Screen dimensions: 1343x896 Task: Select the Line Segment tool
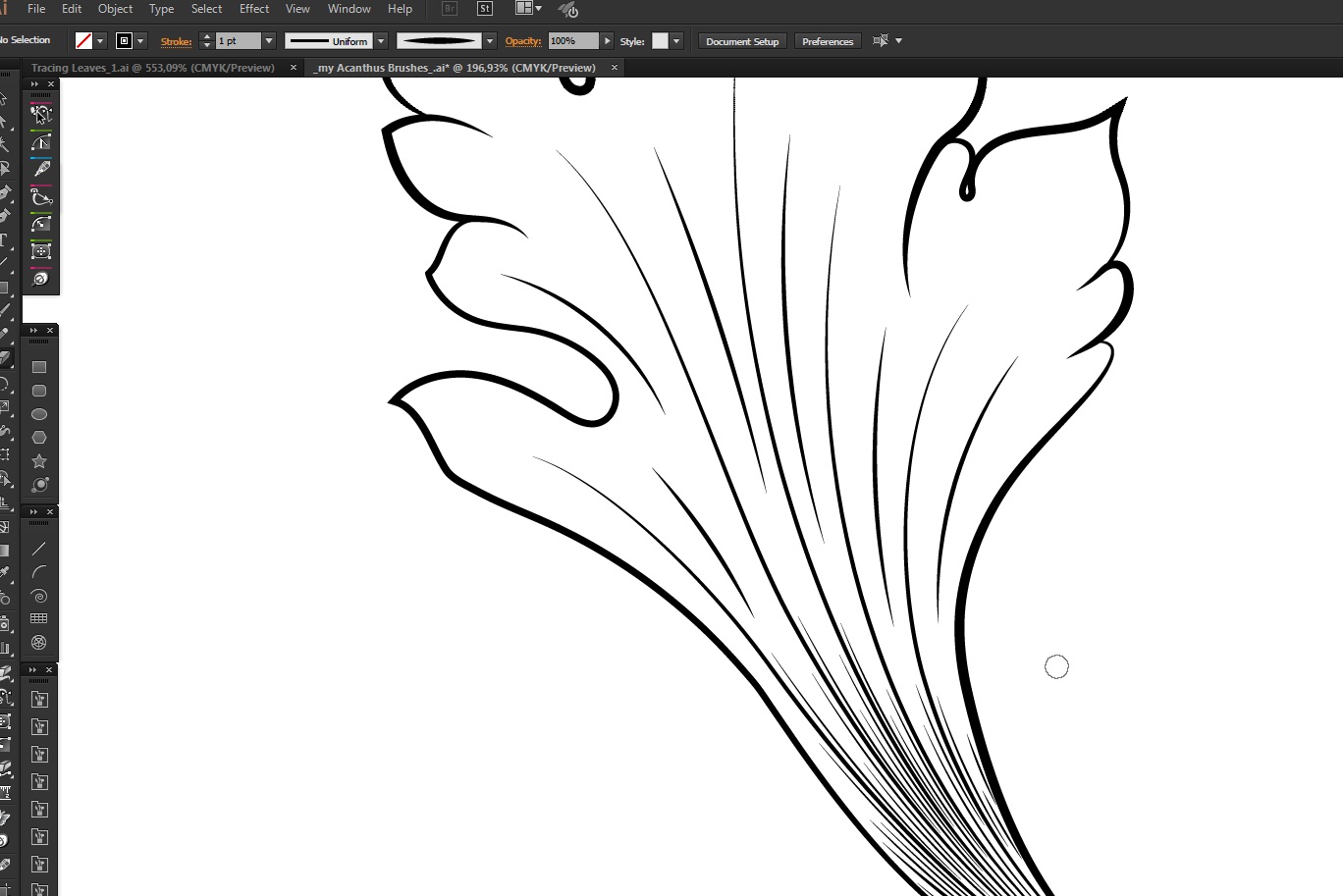[39, 549]
